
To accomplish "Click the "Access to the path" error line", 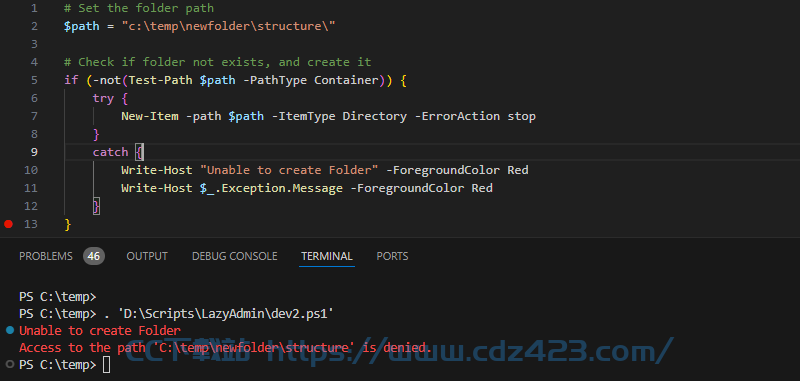I will pos(224,348).
